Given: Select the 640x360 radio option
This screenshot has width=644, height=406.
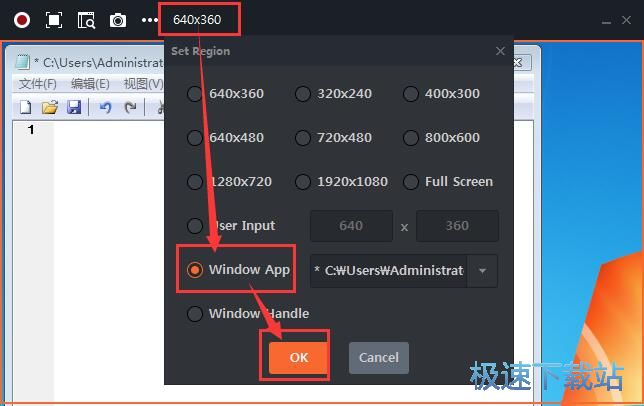Looking at the screenshot, I should coord(194,94).
